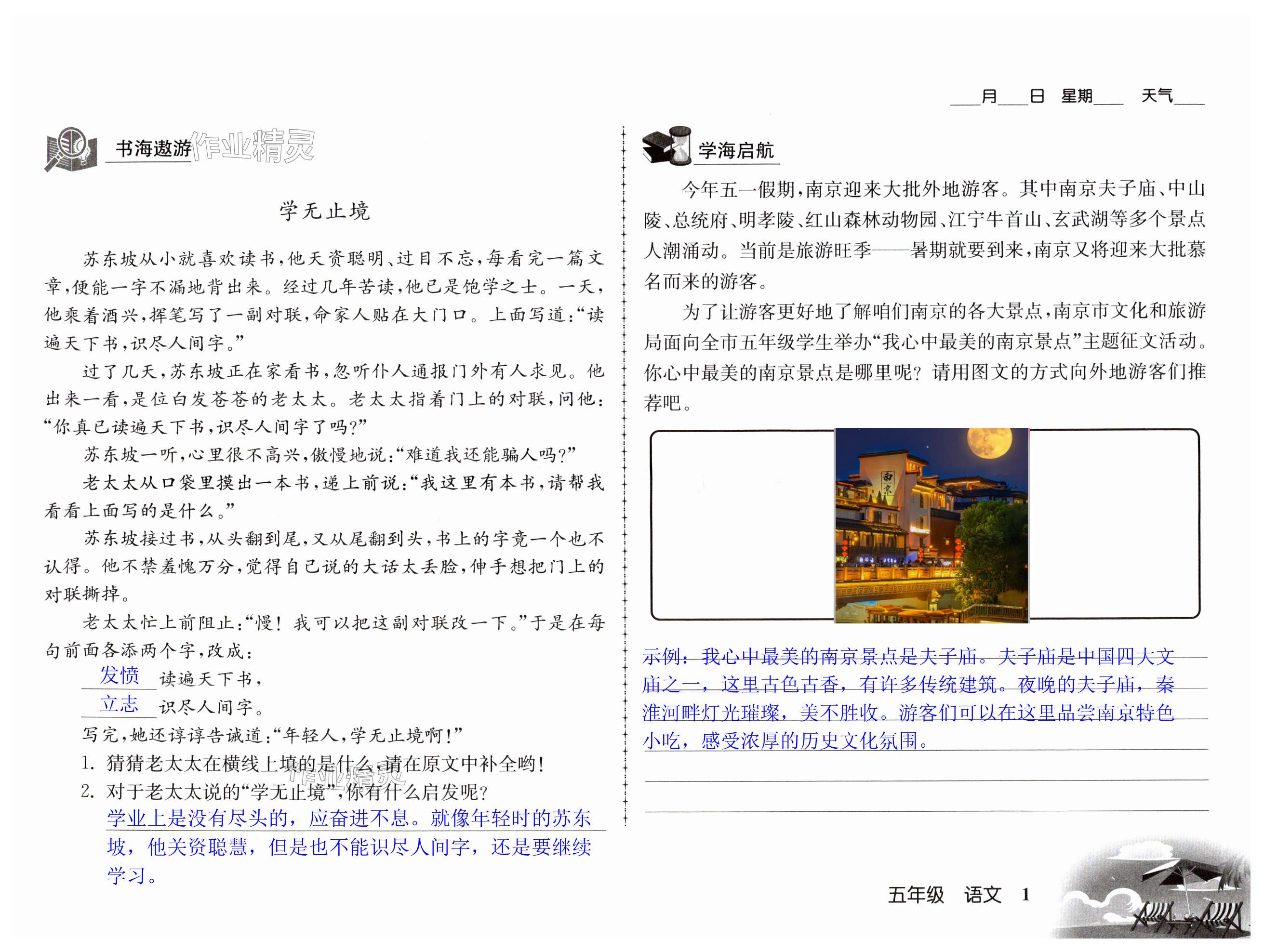Click the hourglass and books icon
Image resolution: width=1264 pixels, height=952 pixels.
(x=666, y=147)
